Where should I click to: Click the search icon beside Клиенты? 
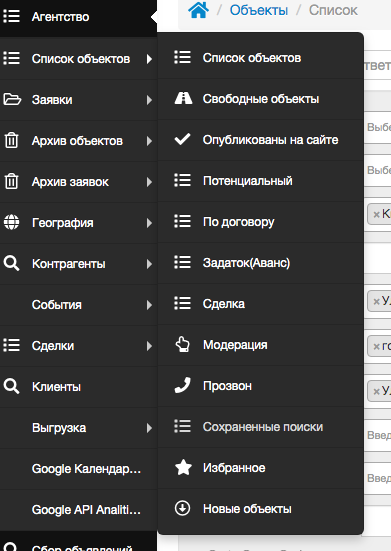12,387
